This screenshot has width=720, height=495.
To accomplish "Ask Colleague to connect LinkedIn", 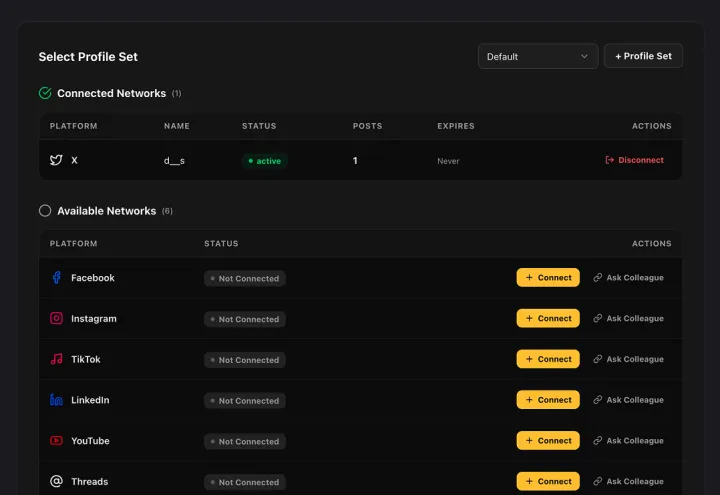I will point(628,399).
